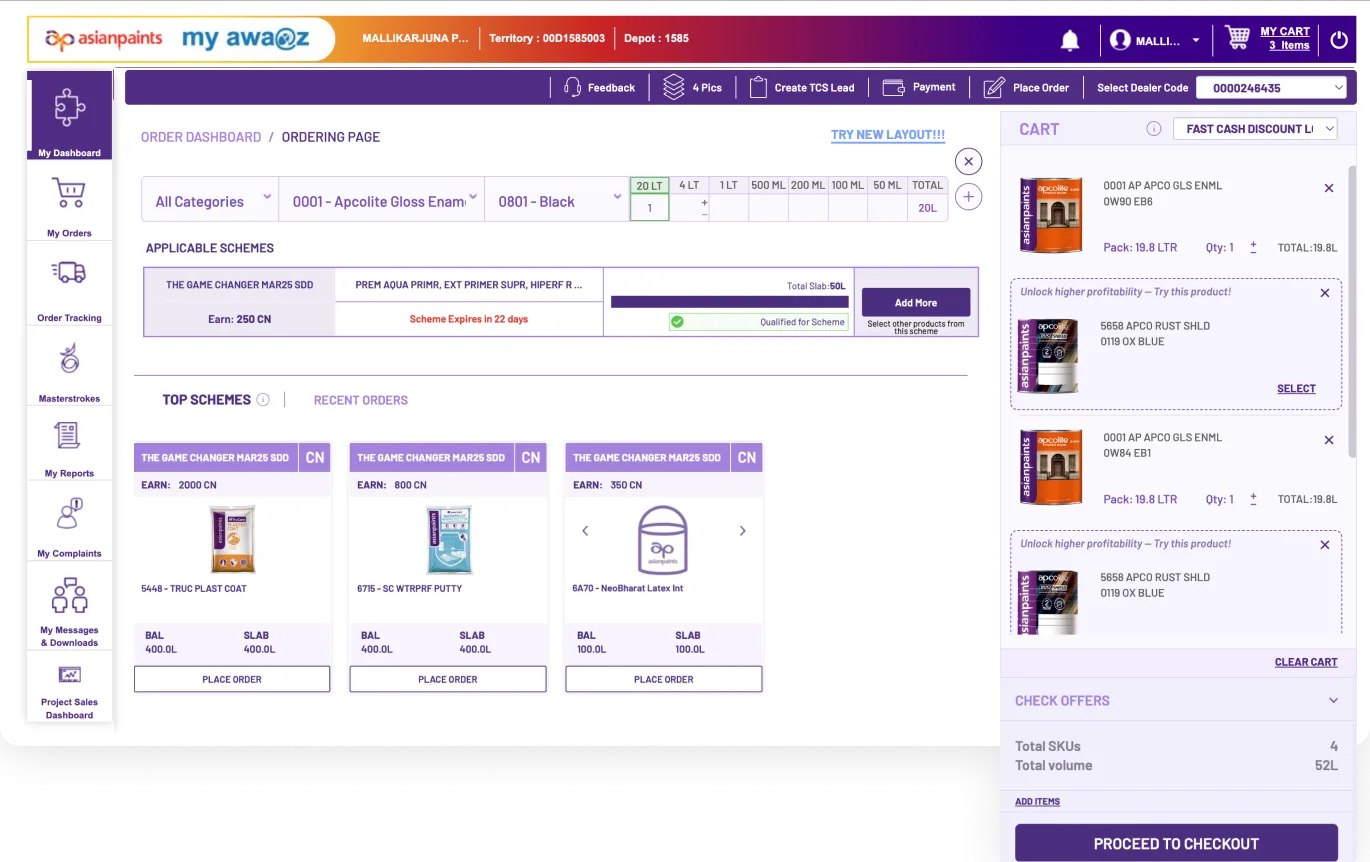
Task: Open the notifications bell
Action: coord(1069,40)
